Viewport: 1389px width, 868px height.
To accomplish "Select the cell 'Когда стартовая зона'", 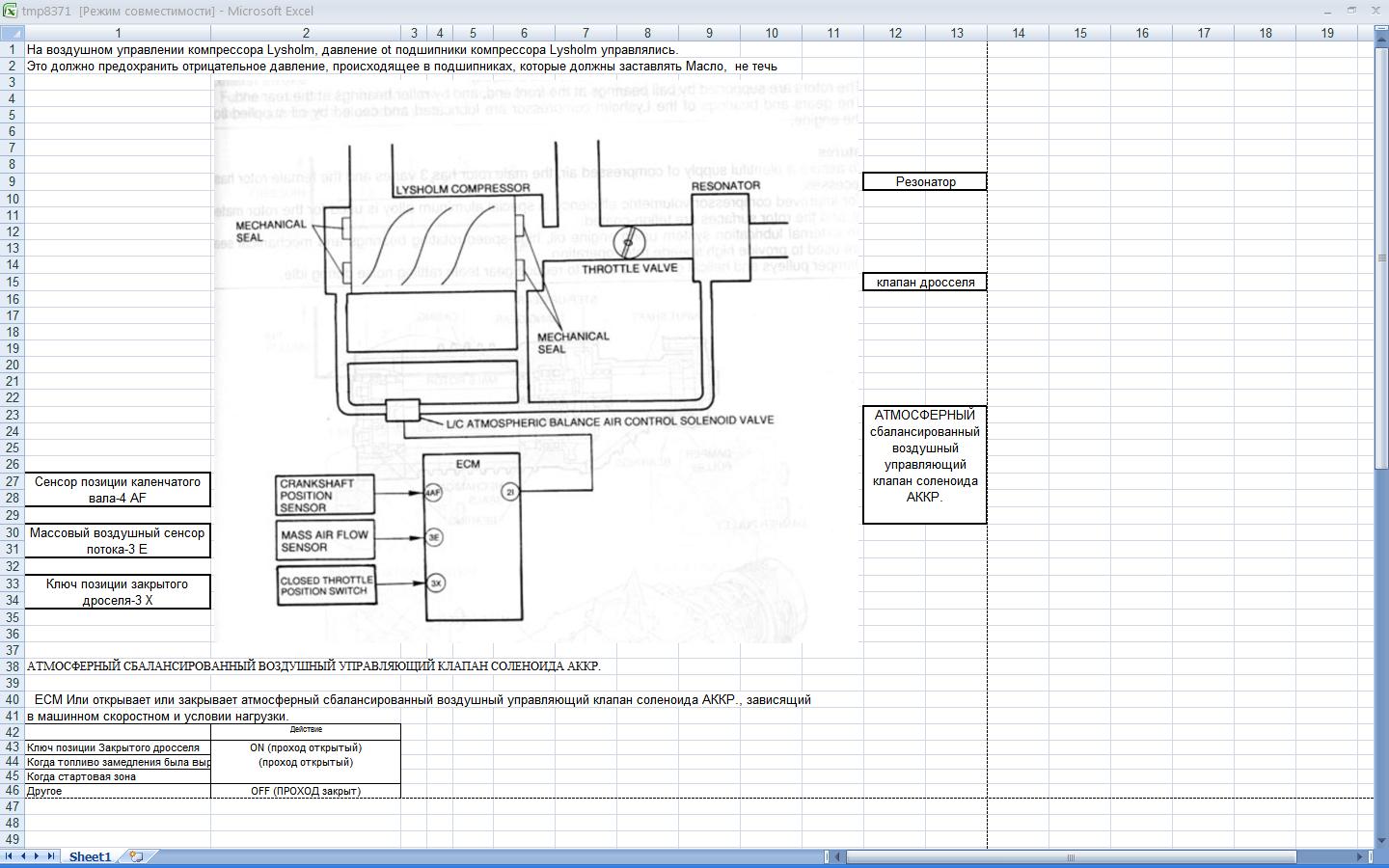I will (118, 776).
